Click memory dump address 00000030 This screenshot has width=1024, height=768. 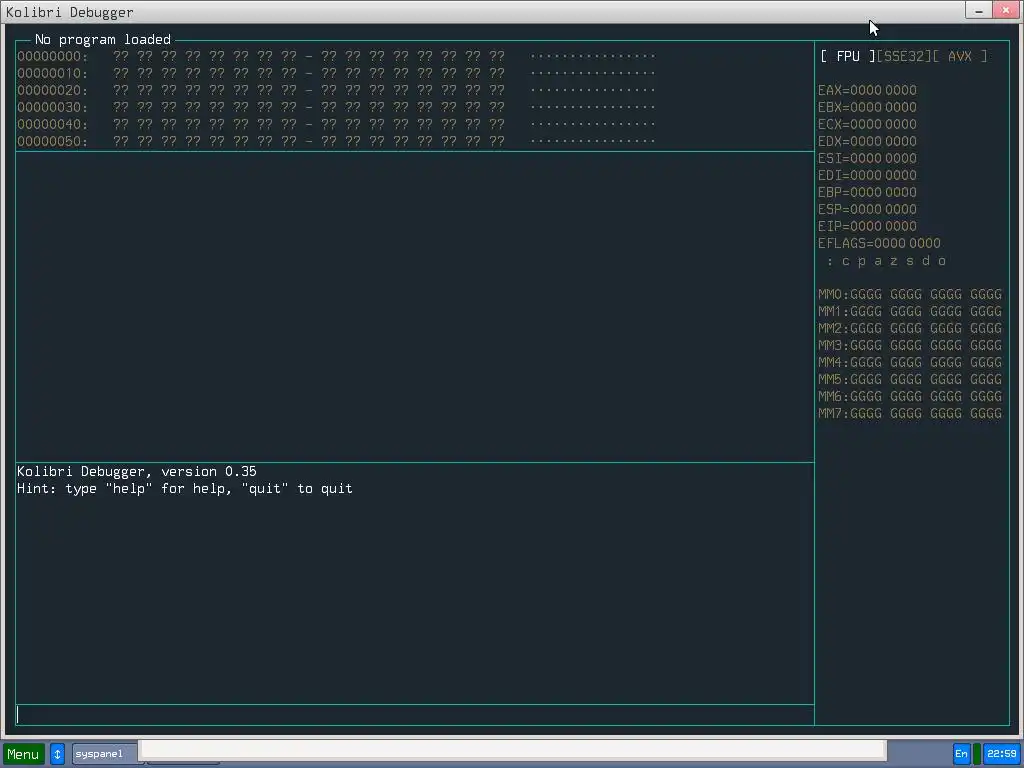pyautogui.click(x=52, y=107)
